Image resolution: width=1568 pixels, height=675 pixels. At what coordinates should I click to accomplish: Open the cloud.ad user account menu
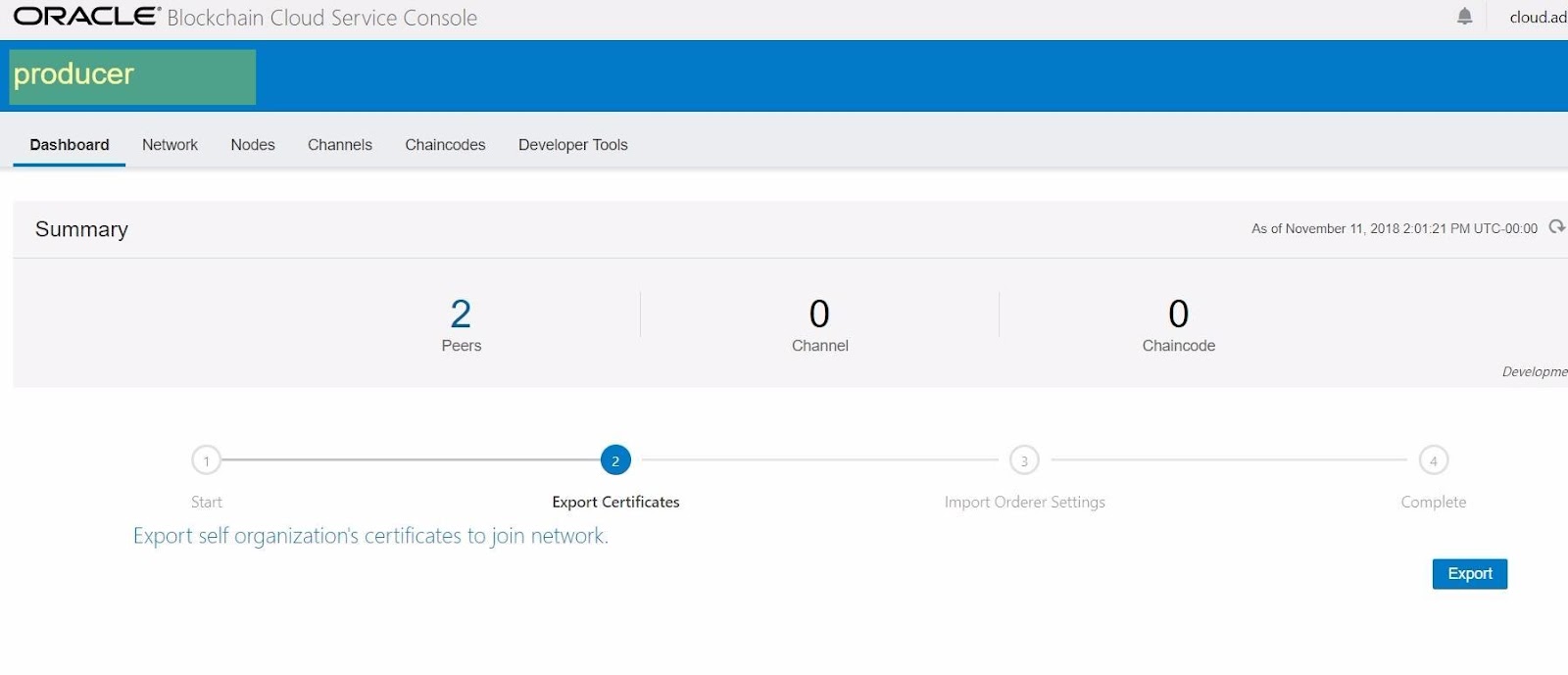click(1538, 17)
